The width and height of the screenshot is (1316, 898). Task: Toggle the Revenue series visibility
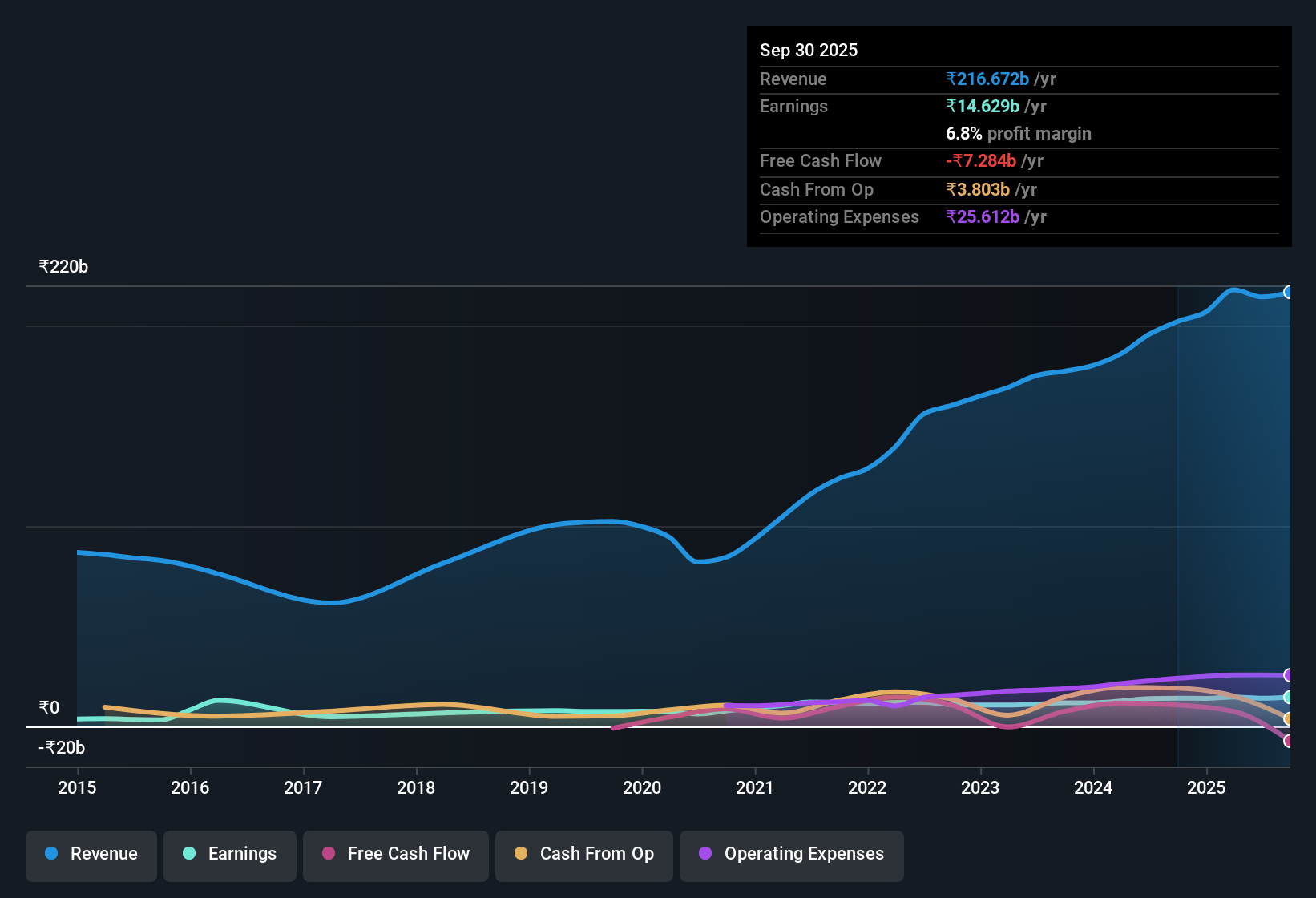pos(91,856)
